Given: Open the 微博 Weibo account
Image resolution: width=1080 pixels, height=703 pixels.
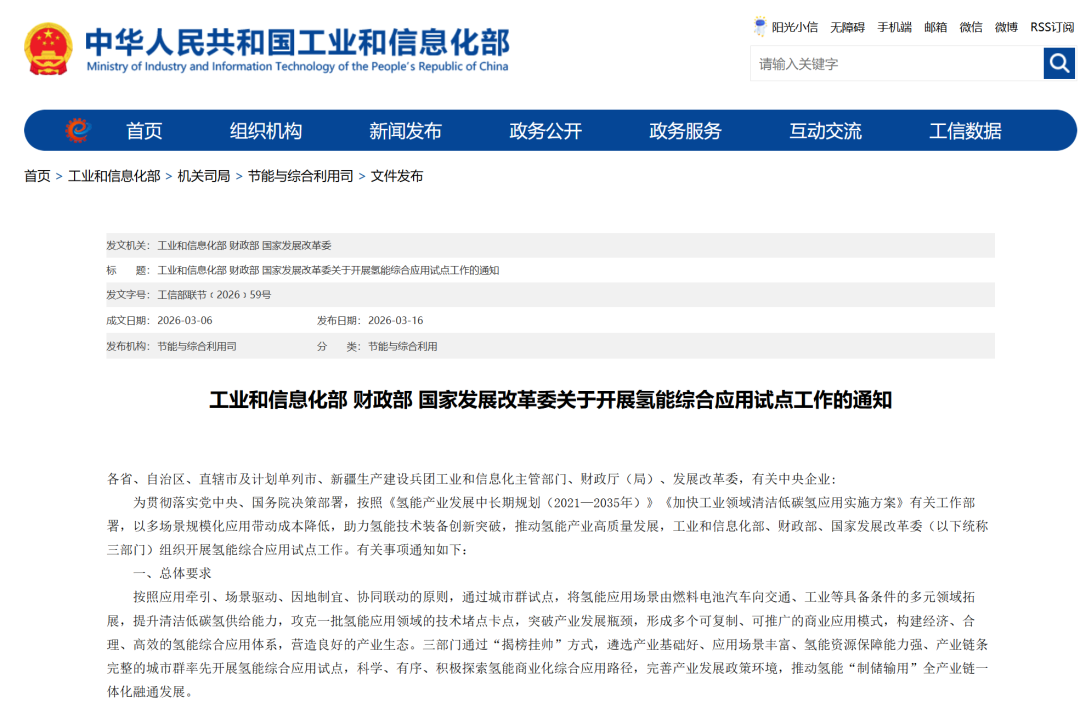Looking at the screenshot, I should tap(1005, 27).
